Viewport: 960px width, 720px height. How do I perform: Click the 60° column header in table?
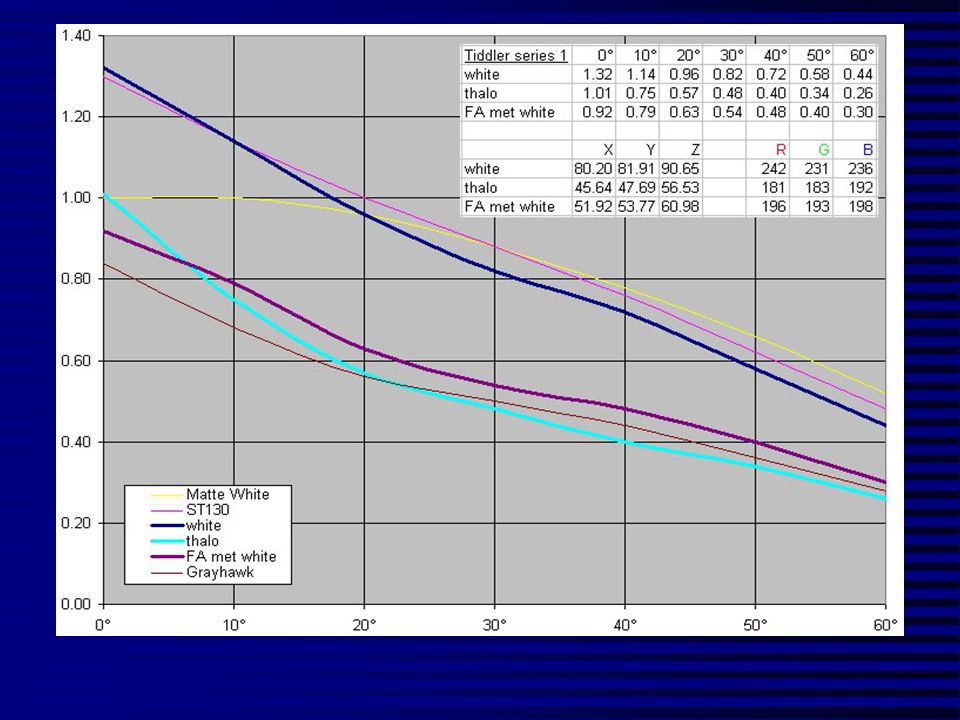tap(861, 55)
